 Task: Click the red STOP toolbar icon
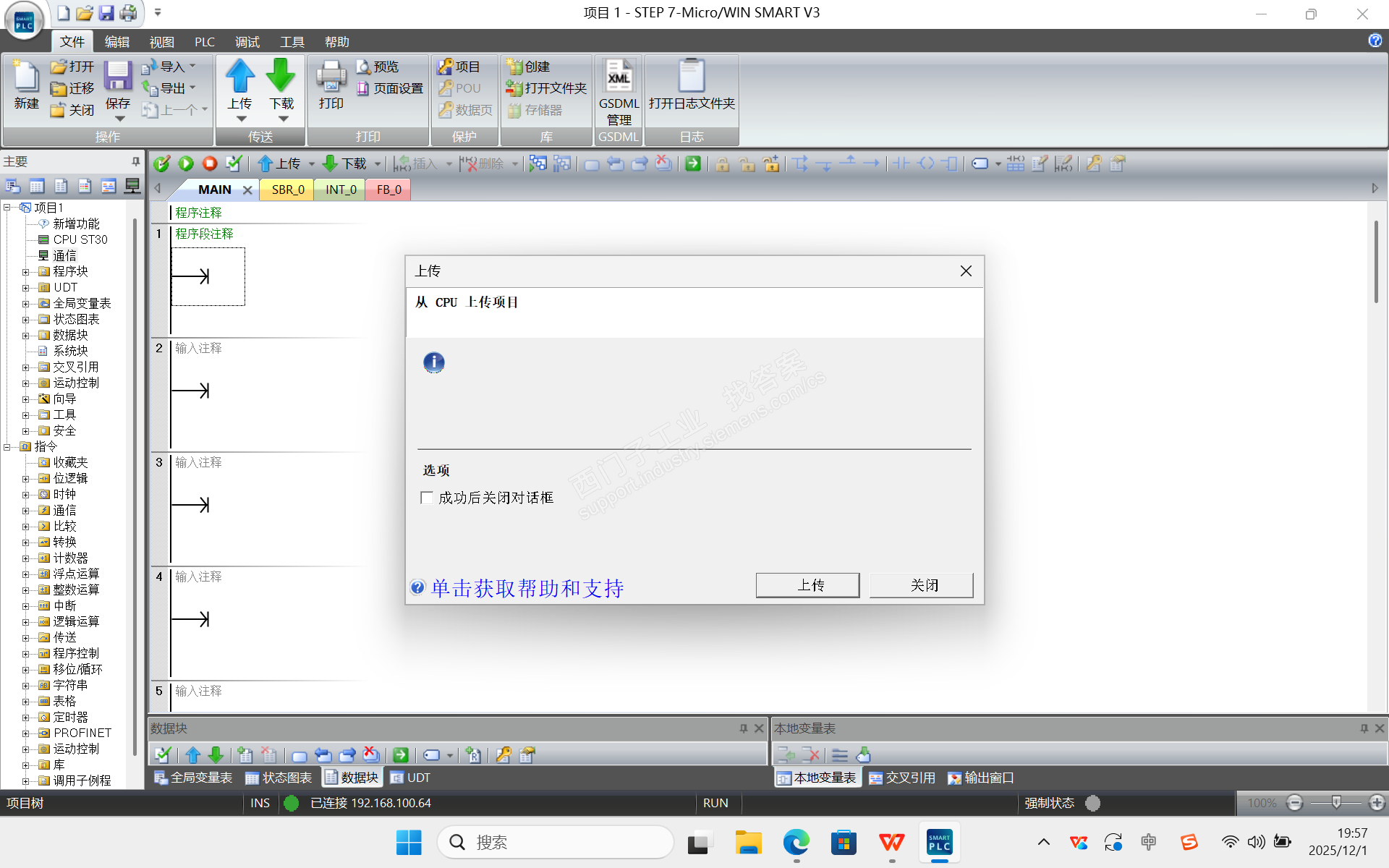(x=210, y=164)
